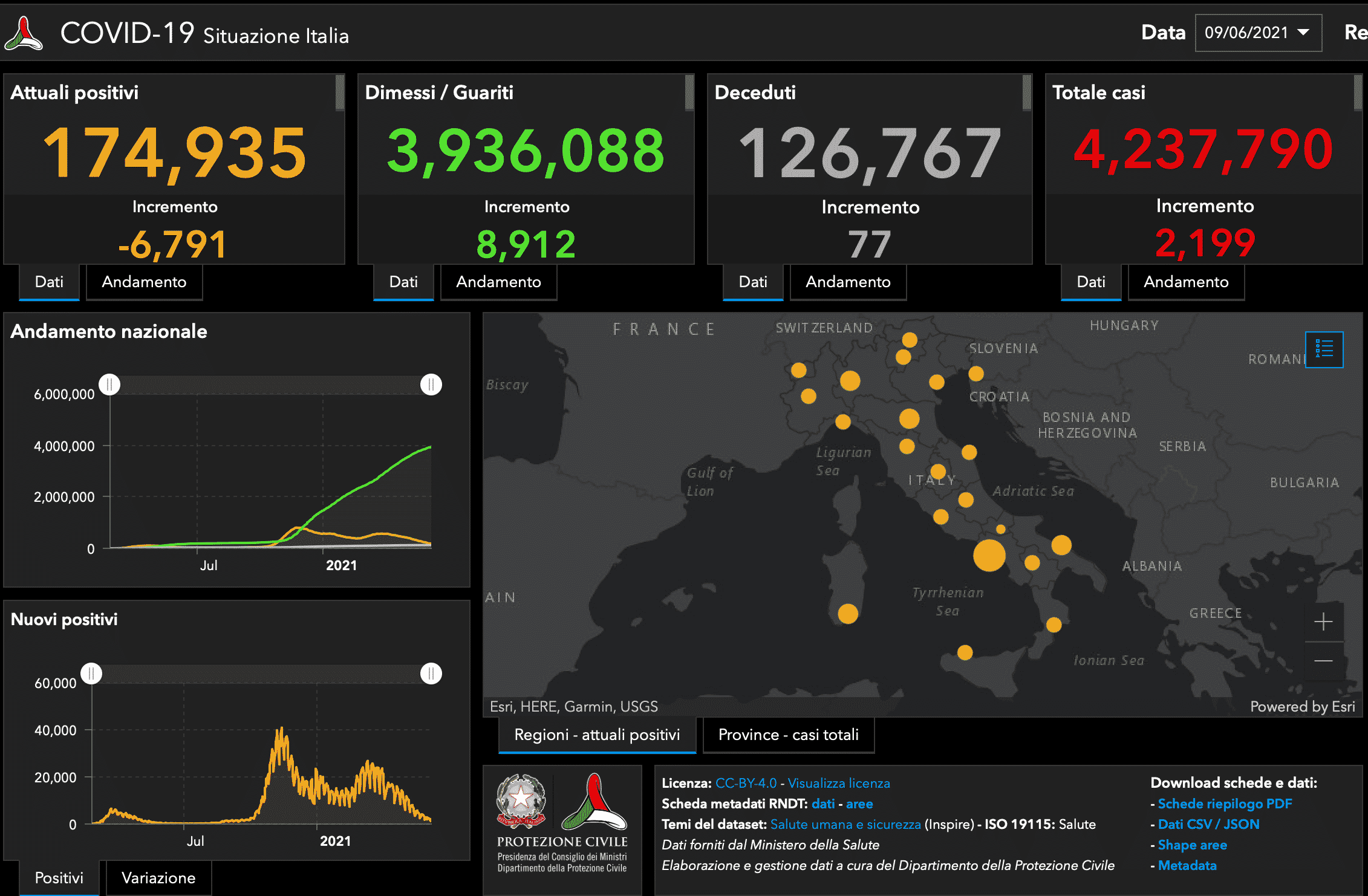Select Variazione tab below Nuovi positivi chart

tap(158, 878)
